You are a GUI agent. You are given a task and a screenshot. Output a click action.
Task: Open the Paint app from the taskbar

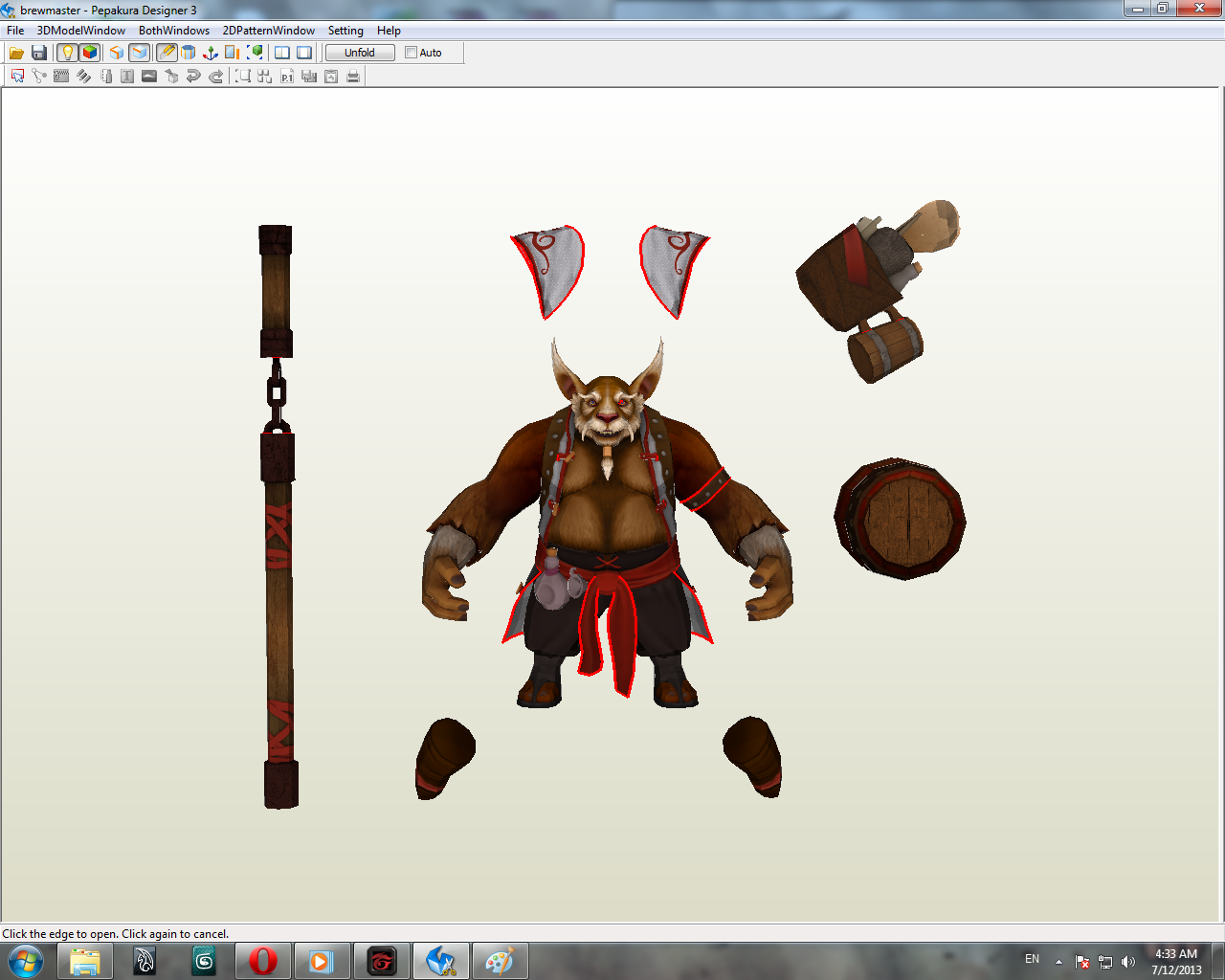tap(500, 961)
